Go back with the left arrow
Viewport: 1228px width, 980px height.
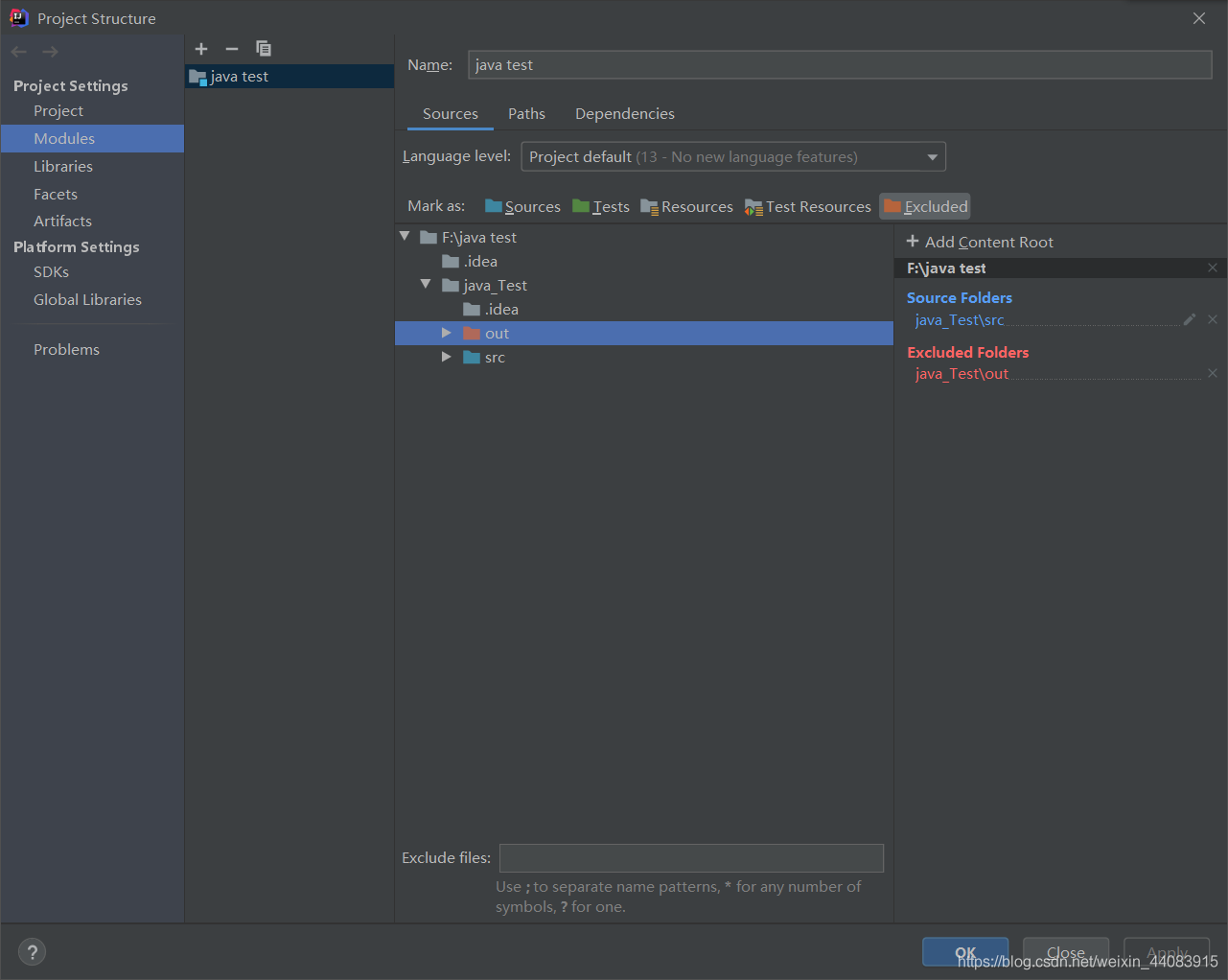point(19,52)
